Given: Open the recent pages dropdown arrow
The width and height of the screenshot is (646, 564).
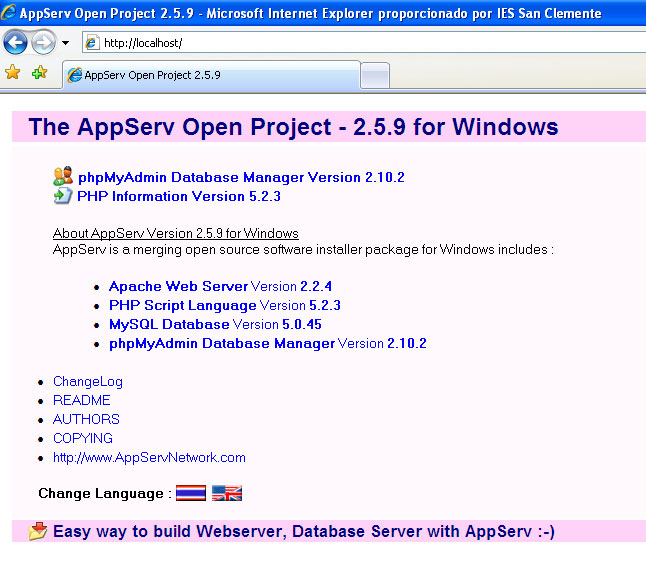Looking at the screenshot, I should click(x=66, y=42).
